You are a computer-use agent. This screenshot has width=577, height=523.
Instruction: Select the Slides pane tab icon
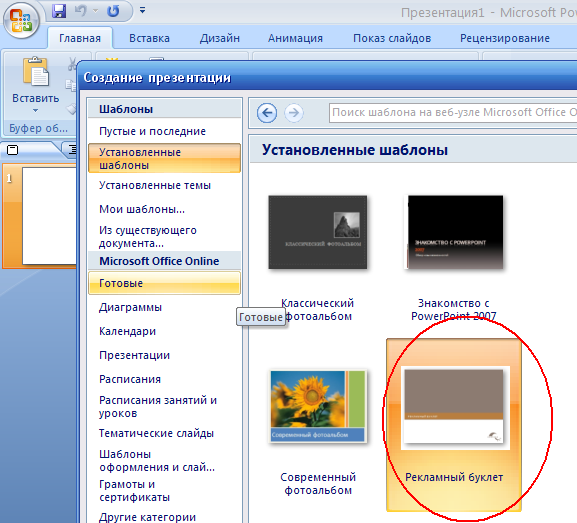tap(13, 150)
